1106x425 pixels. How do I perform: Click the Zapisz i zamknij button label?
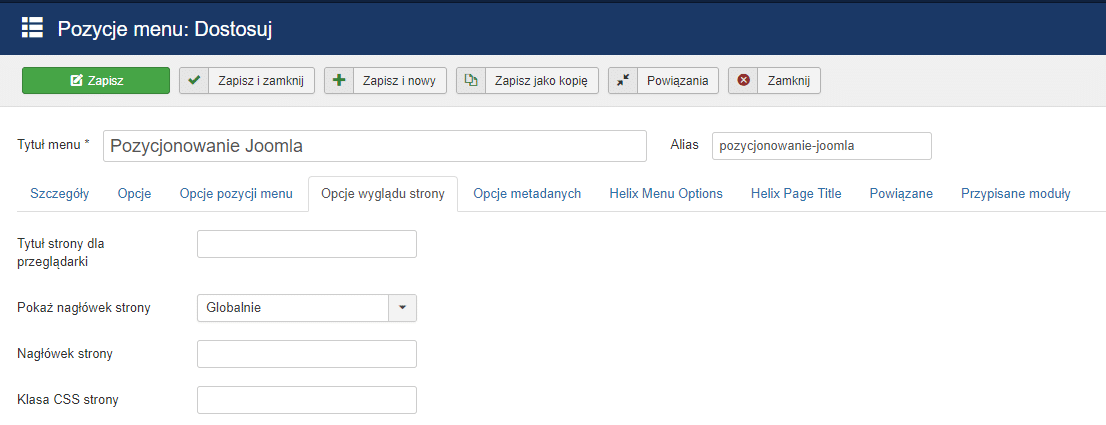coord(262,80)
